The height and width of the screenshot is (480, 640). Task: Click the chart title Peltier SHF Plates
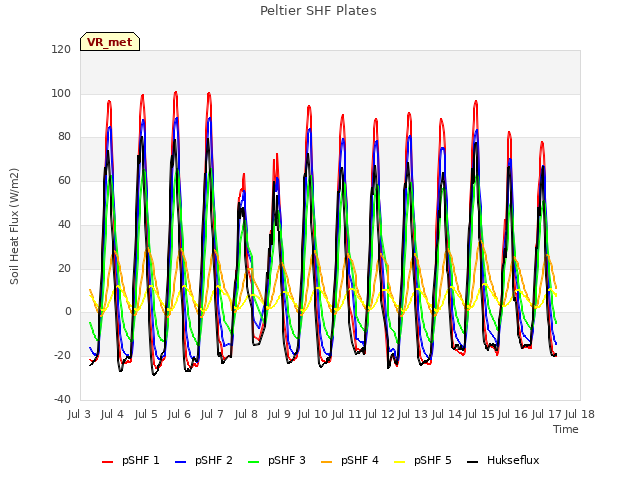pyautogui.click(x=318, y=11)
